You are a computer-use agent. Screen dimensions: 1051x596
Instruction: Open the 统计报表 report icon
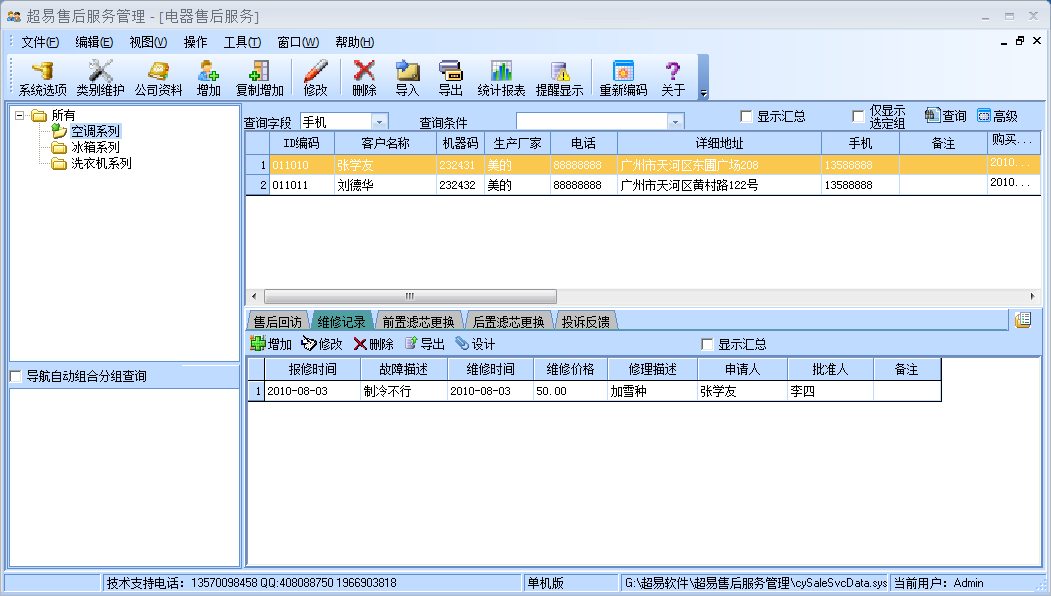[x=501, y=75]
